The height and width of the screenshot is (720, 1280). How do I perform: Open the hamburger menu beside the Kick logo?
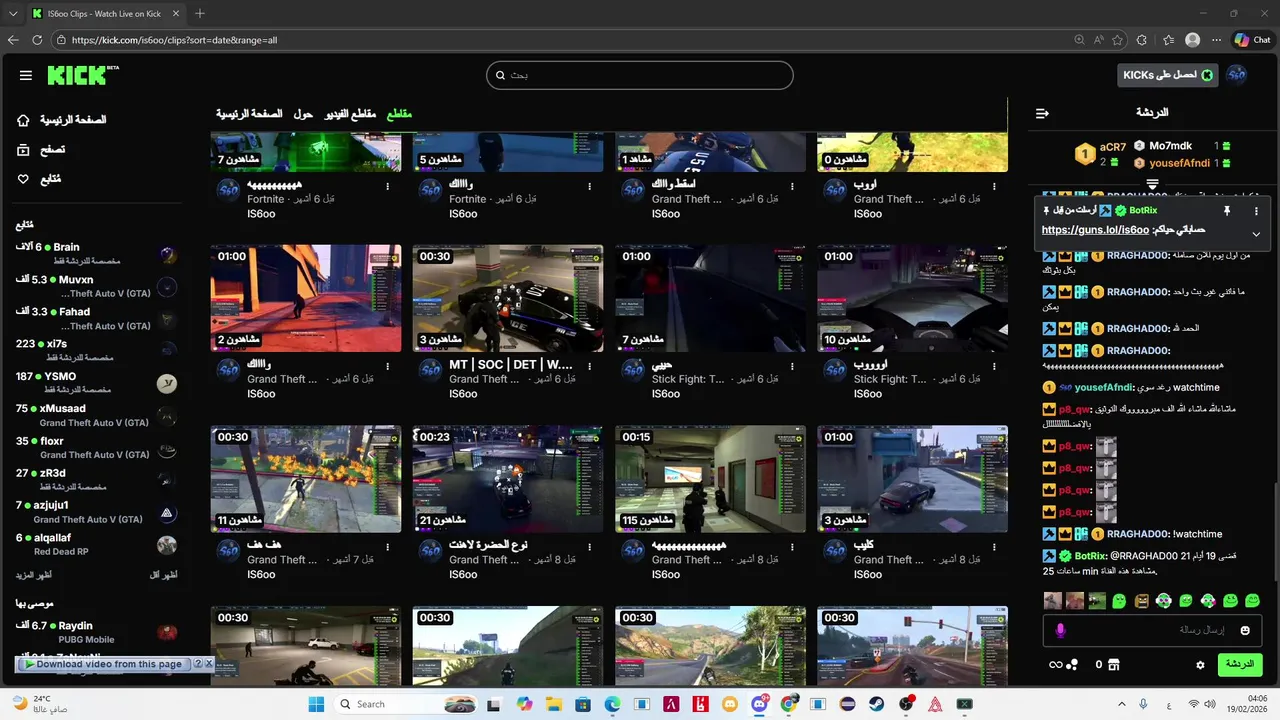(26, 75)
